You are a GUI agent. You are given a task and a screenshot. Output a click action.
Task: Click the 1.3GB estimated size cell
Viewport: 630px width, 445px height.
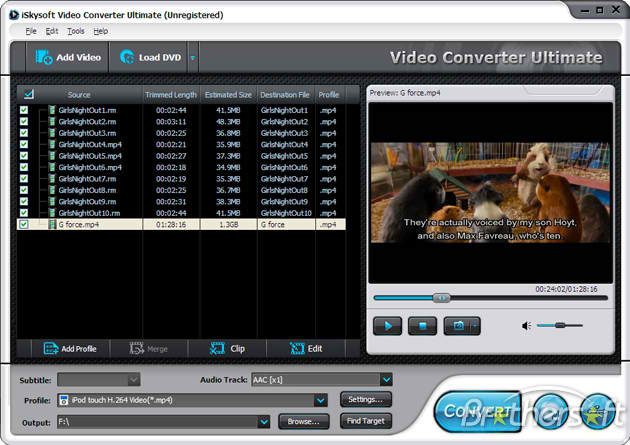[x=228, y=225]
